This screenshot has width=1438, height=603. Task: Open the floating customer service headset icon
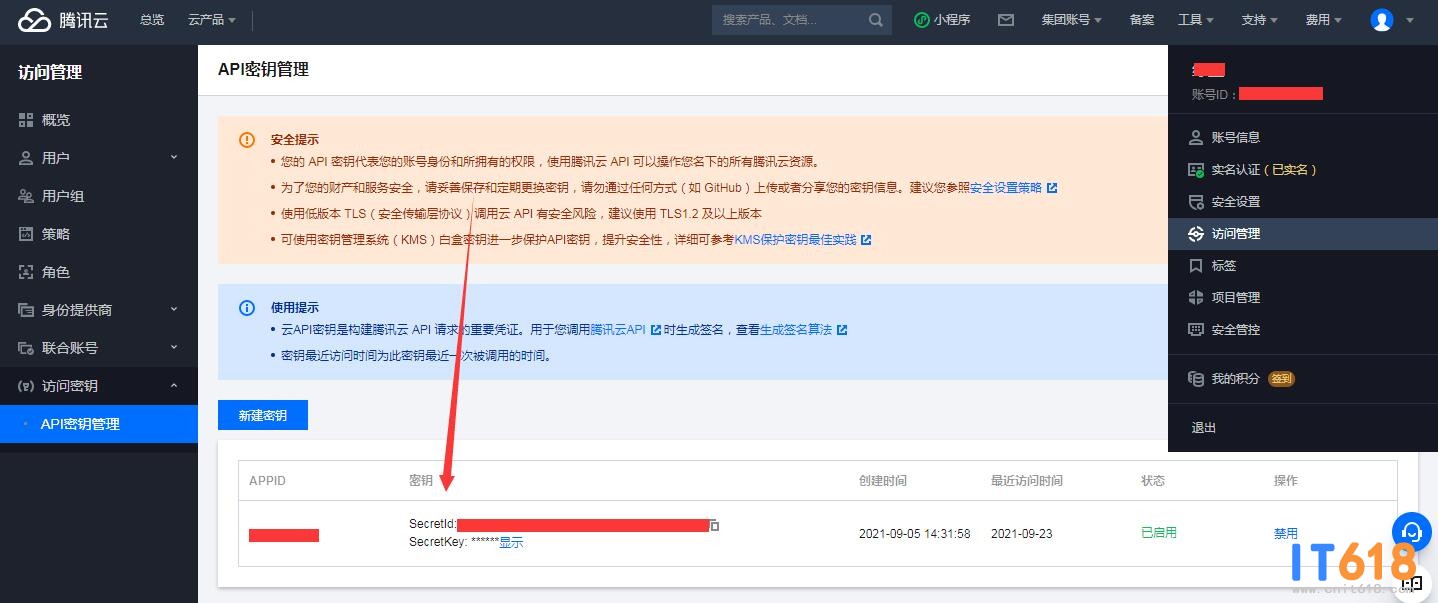(x=1411, y=531)
